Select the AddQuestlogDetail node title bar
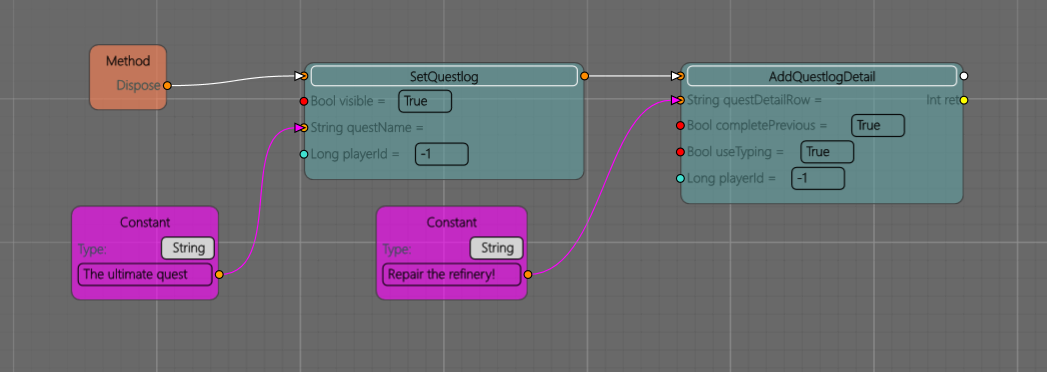Viewport: 1047px width, 372px height. 822,76
